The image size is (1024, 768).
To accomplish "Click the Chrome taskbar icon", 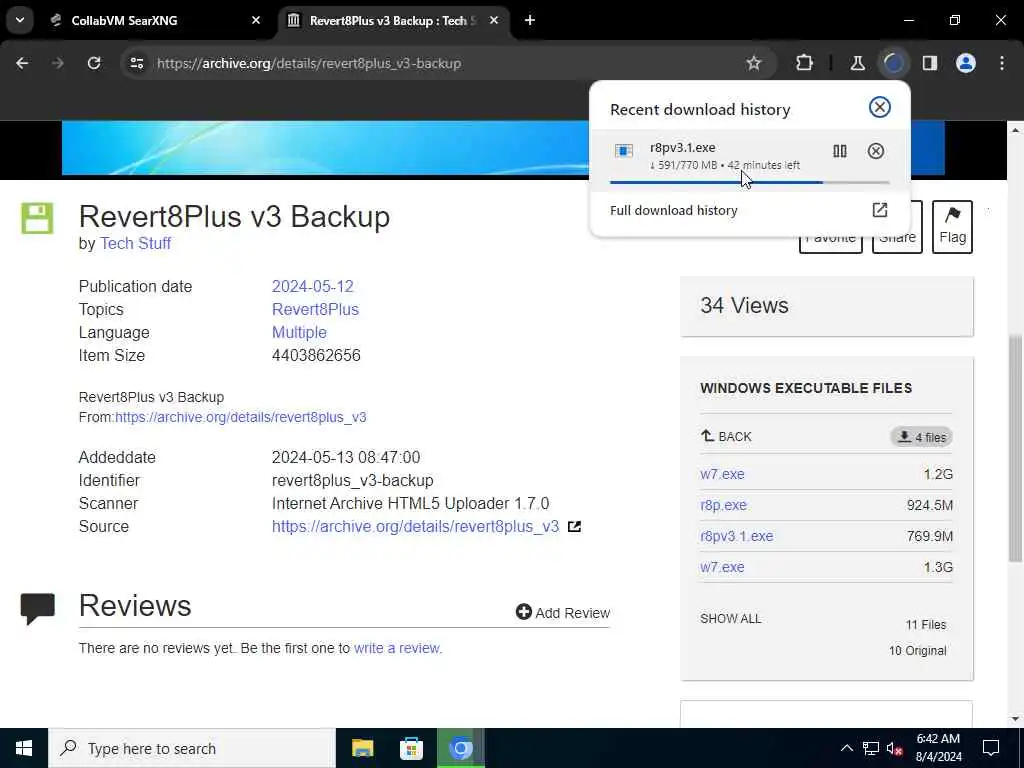I will coord(460,748).
